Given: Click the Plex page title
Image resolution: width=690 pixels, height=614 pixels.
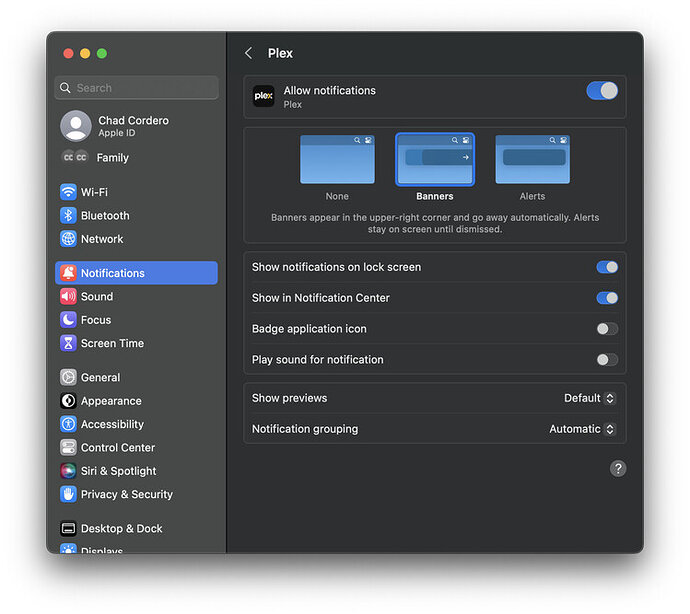Looking at the screenshot, I should tap(280, 53).
